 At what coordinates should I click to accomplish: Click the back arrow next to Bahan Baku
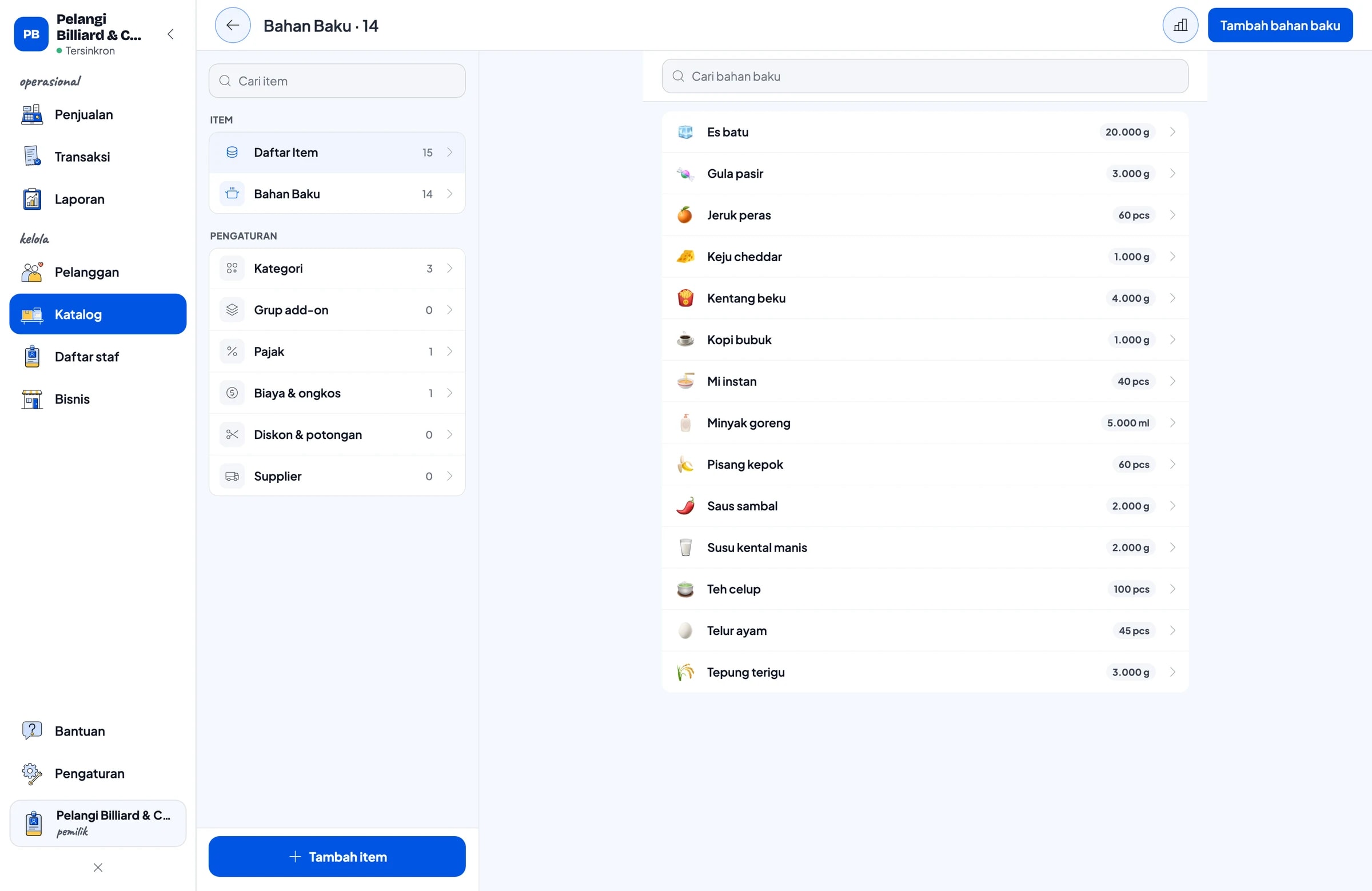pos(232,25)
